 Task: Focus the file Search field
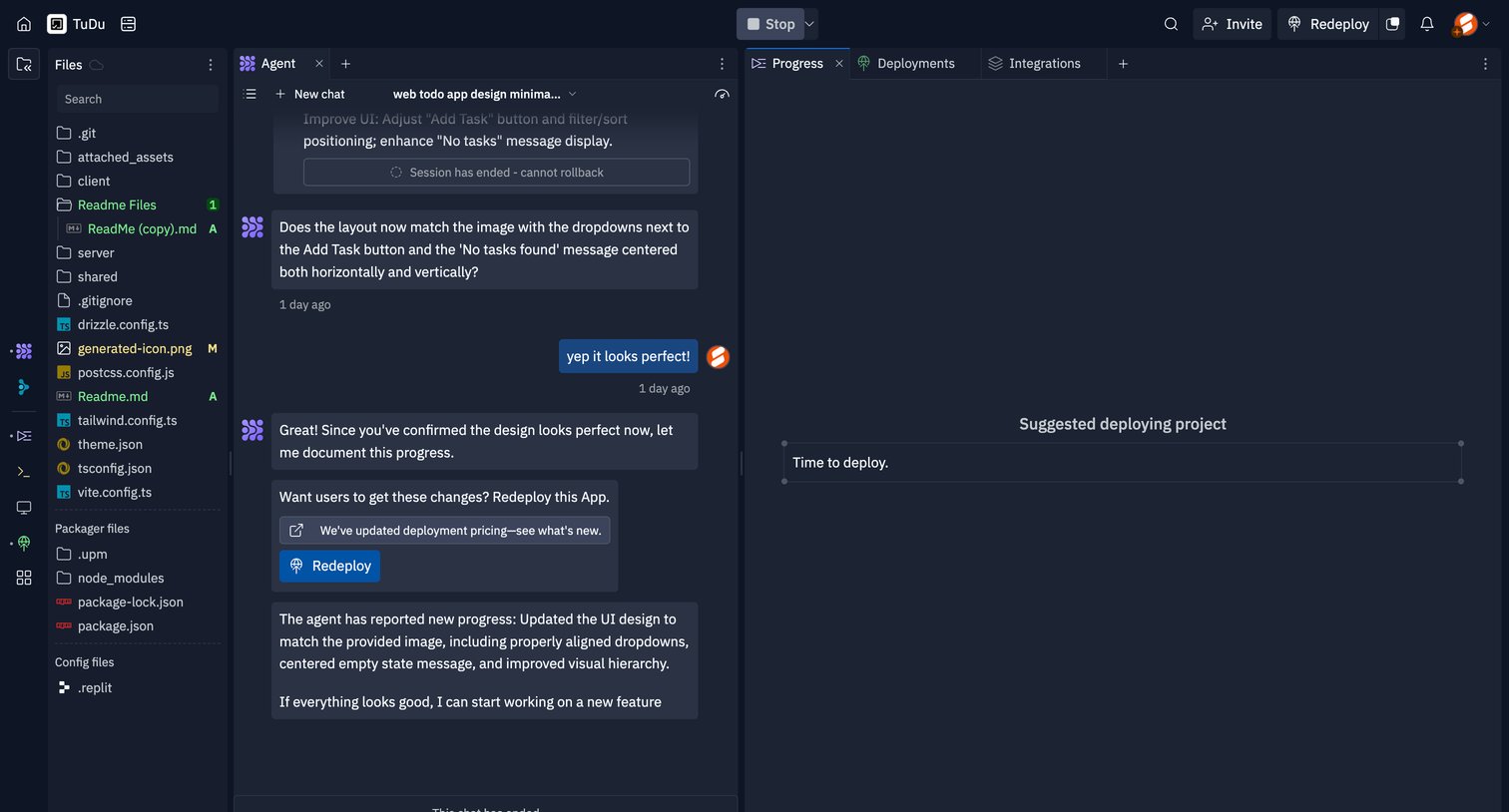138,99
